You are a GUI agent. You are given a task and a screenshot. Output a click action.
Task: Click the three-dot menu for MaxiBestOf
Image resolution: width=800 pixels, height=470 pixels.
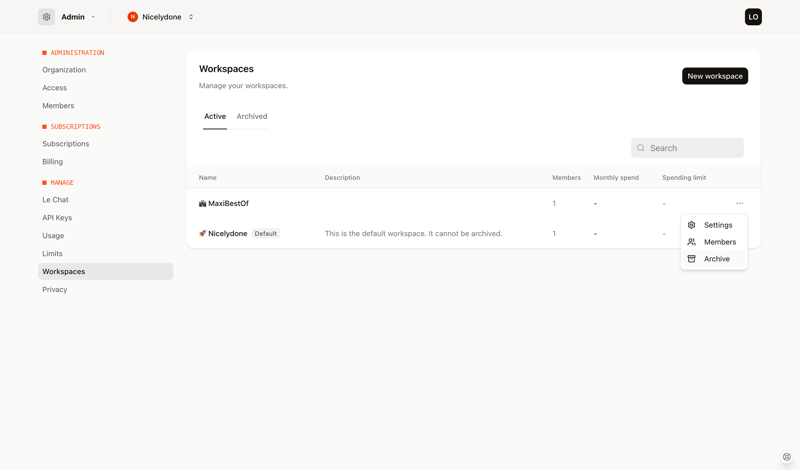pyautogui.click(x=740, y=204)
